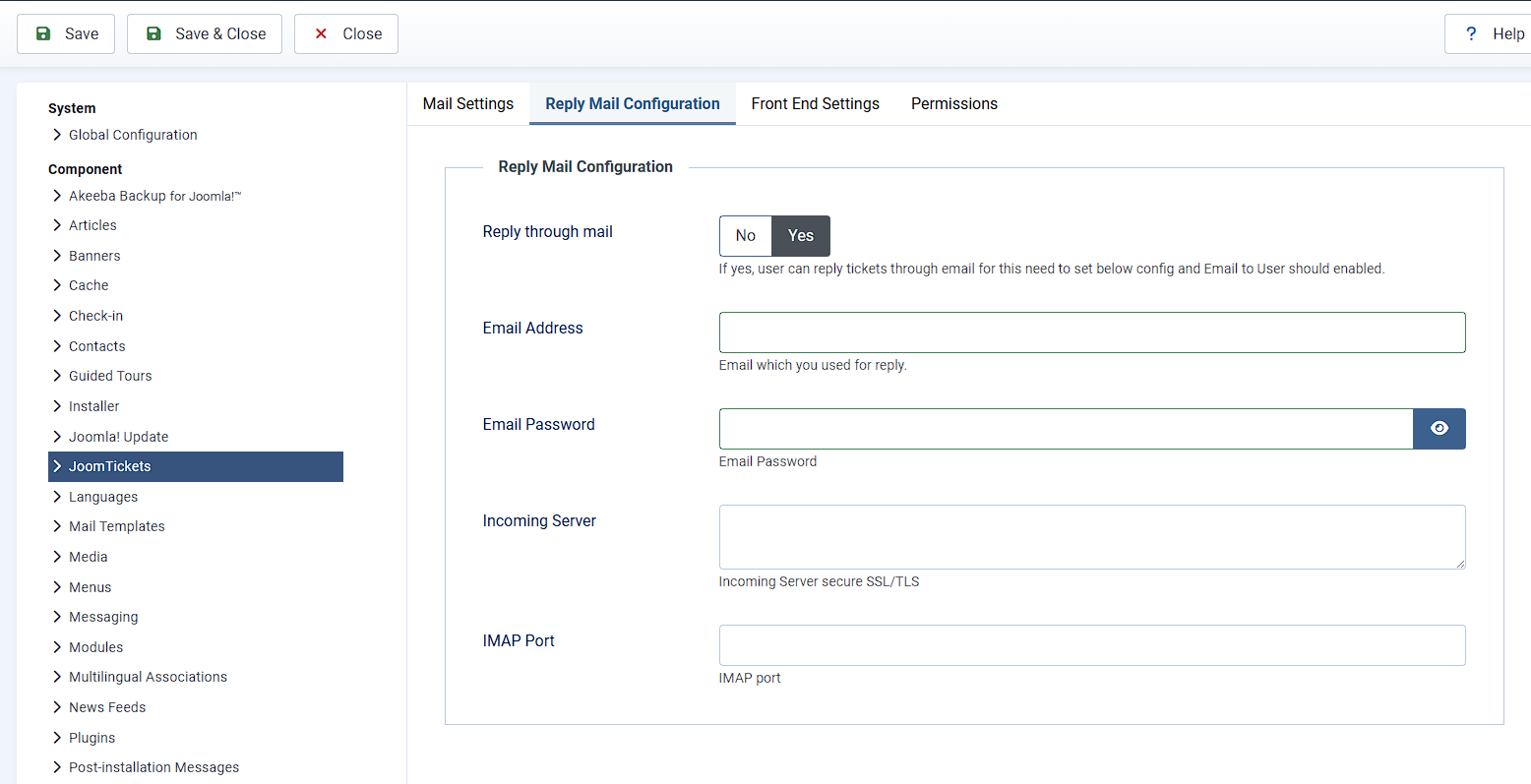1531x784 pixels.
Task: Click the Close button in the toolbar
Action: [x=346, y=33]
